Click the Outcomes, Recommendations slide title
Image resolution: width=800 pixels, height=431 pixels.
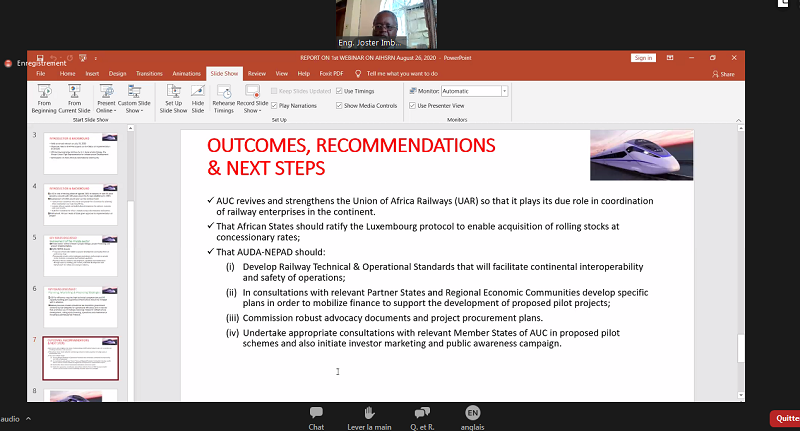(x=351, y=157)
